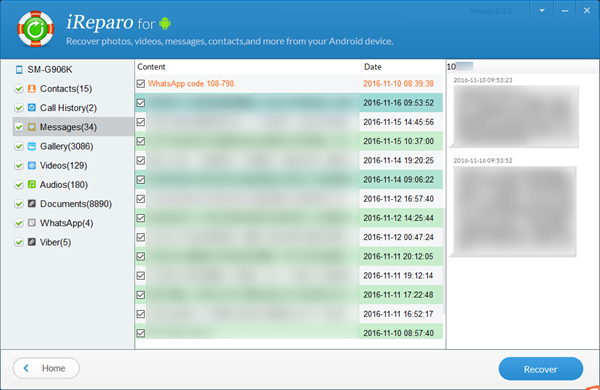
Task: Uncheck the message dated 2016-11-12 16:57:40
Action: pos(141,199)
